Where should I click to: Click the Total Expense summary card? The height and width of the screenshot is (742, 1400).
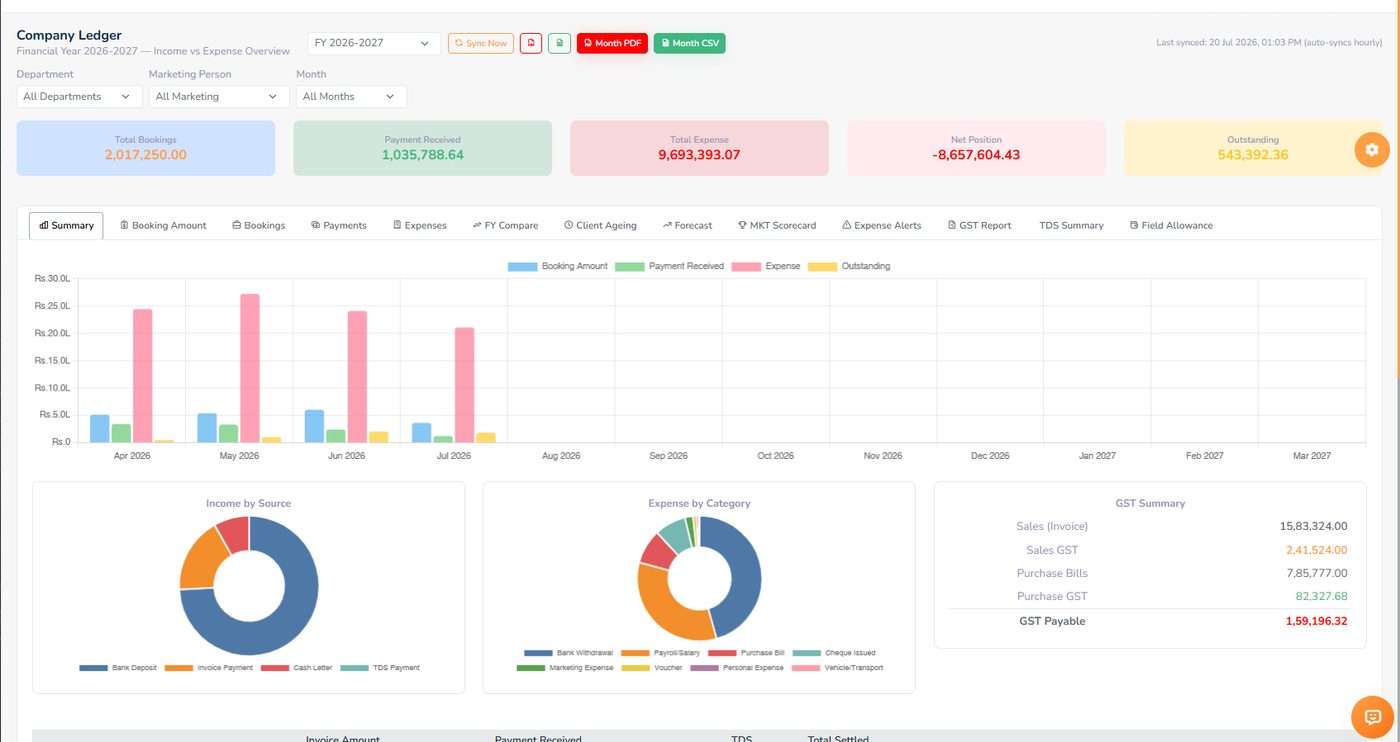(x=699, y=148)
